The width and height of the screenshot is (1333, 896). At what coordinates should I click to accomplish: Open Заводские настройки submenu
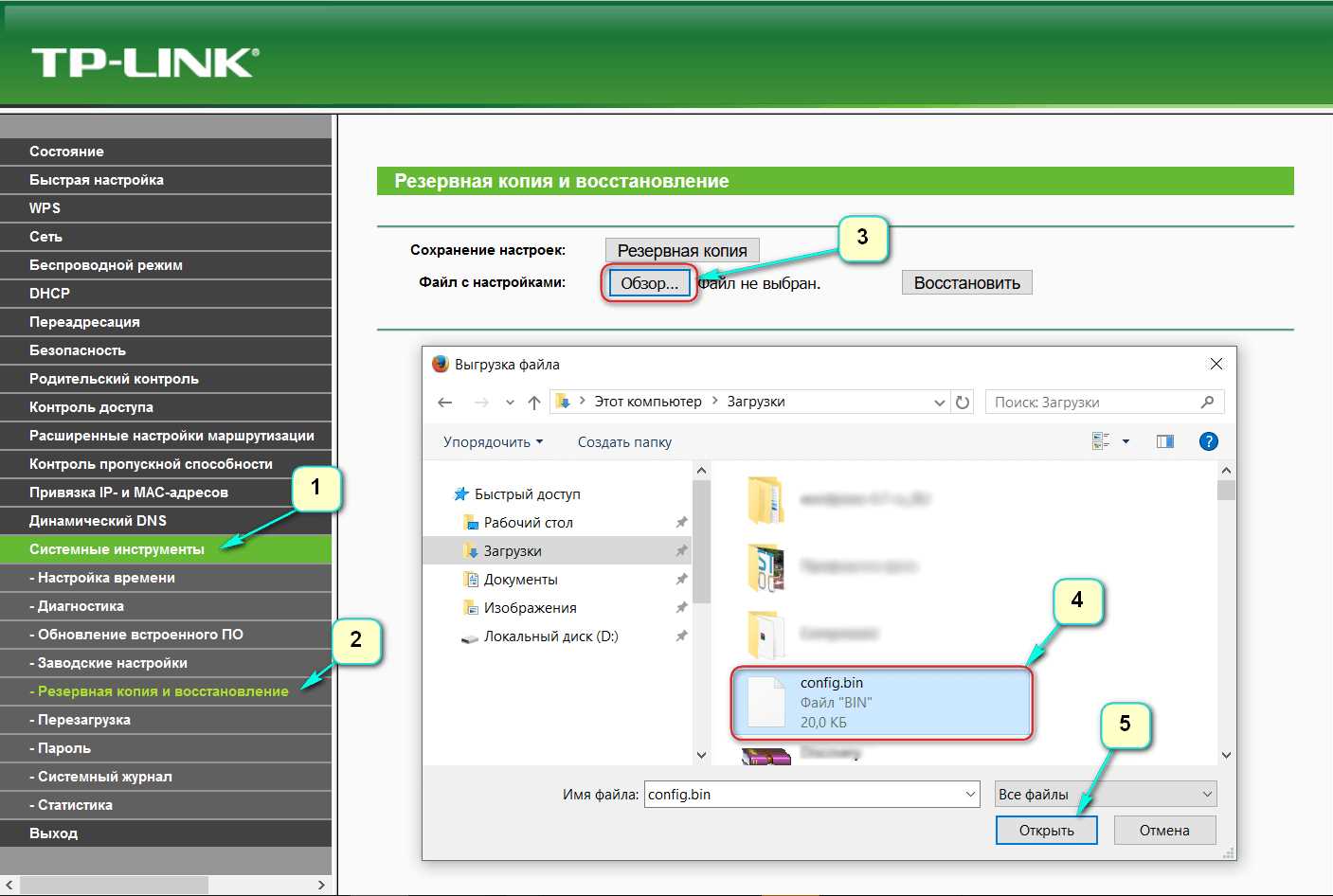[166, 663]
